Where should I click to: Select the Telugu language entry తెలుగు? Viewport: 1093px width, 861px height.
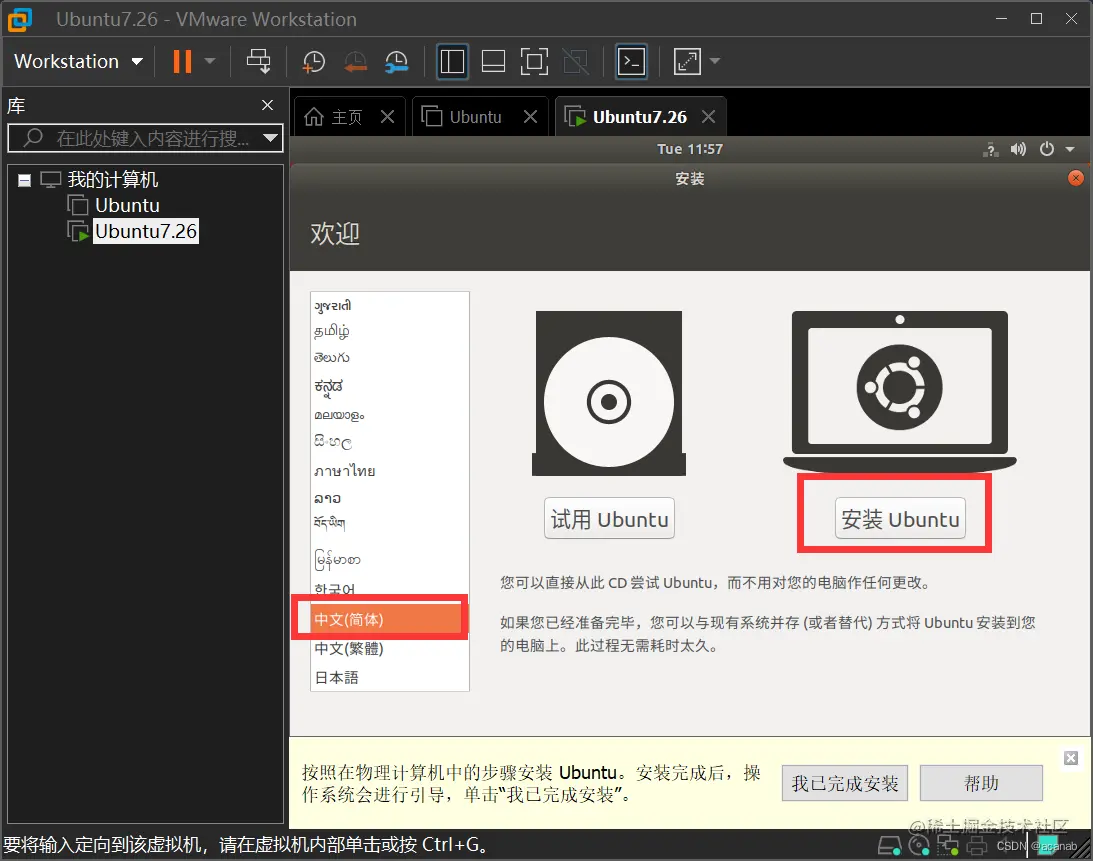tap(332, 358)
